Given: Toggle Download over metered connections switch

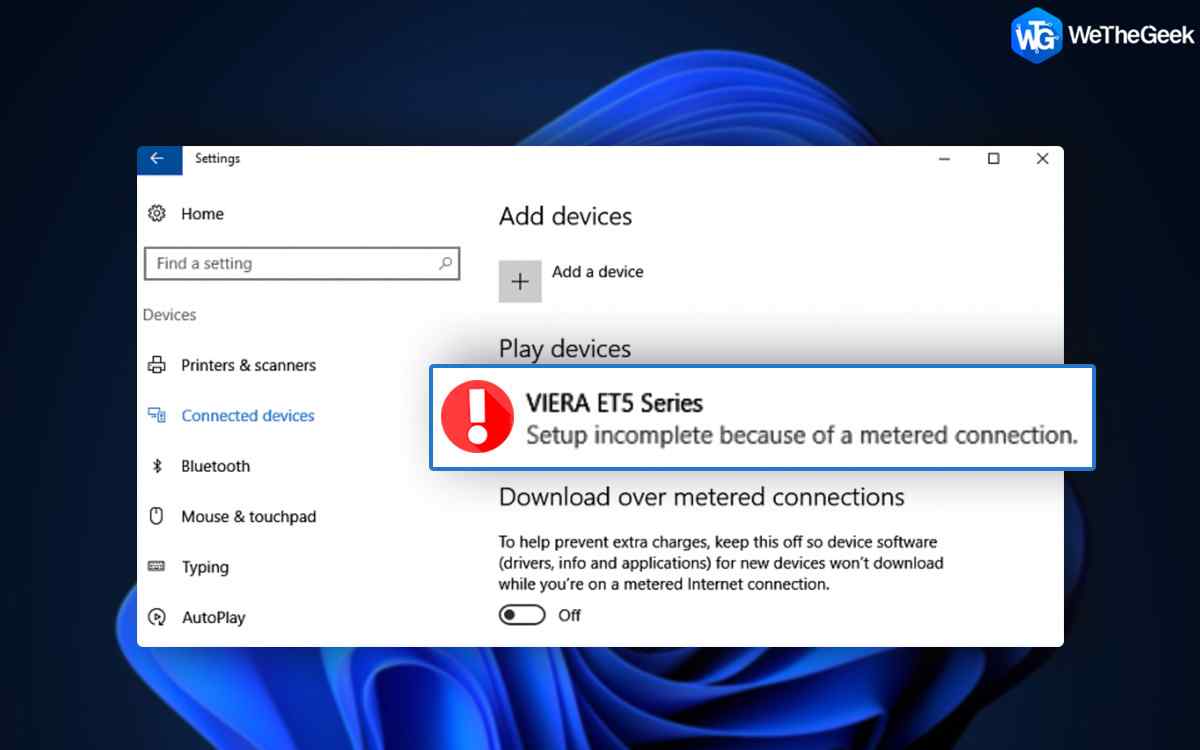Looking at the screenshot, I should (522, 615).
